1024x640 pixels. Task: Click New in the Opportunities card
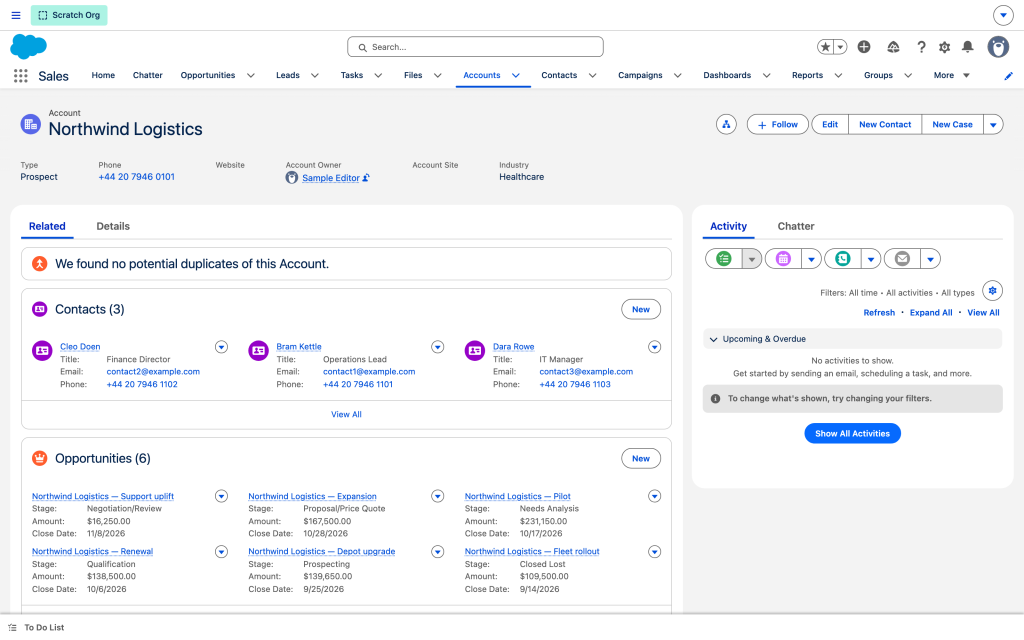coord(641,458)
